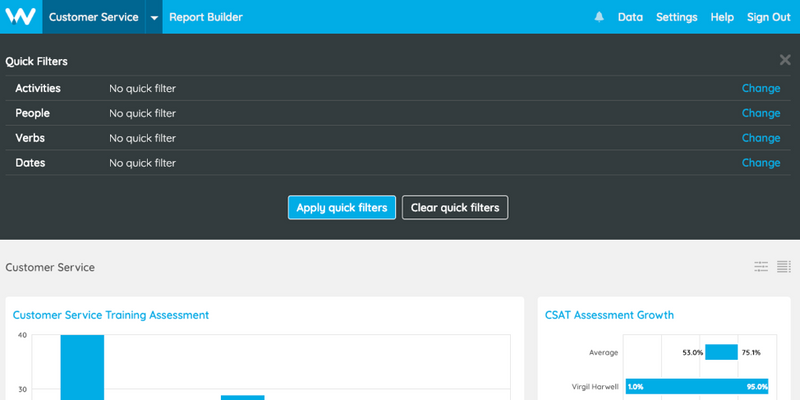The height and width of the screenshot is (400, 800).
Task: Open Customer Service Training Assessment report title
Action: click(111, 315)
